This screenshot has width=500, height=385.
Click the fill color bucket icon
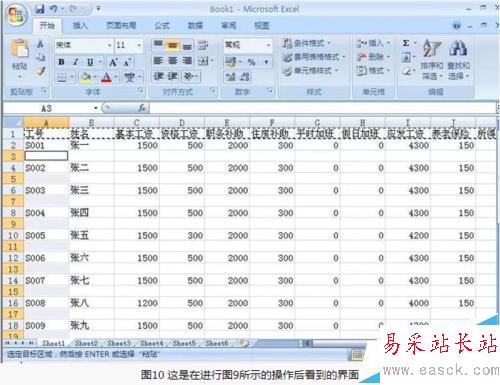[86, 77]
